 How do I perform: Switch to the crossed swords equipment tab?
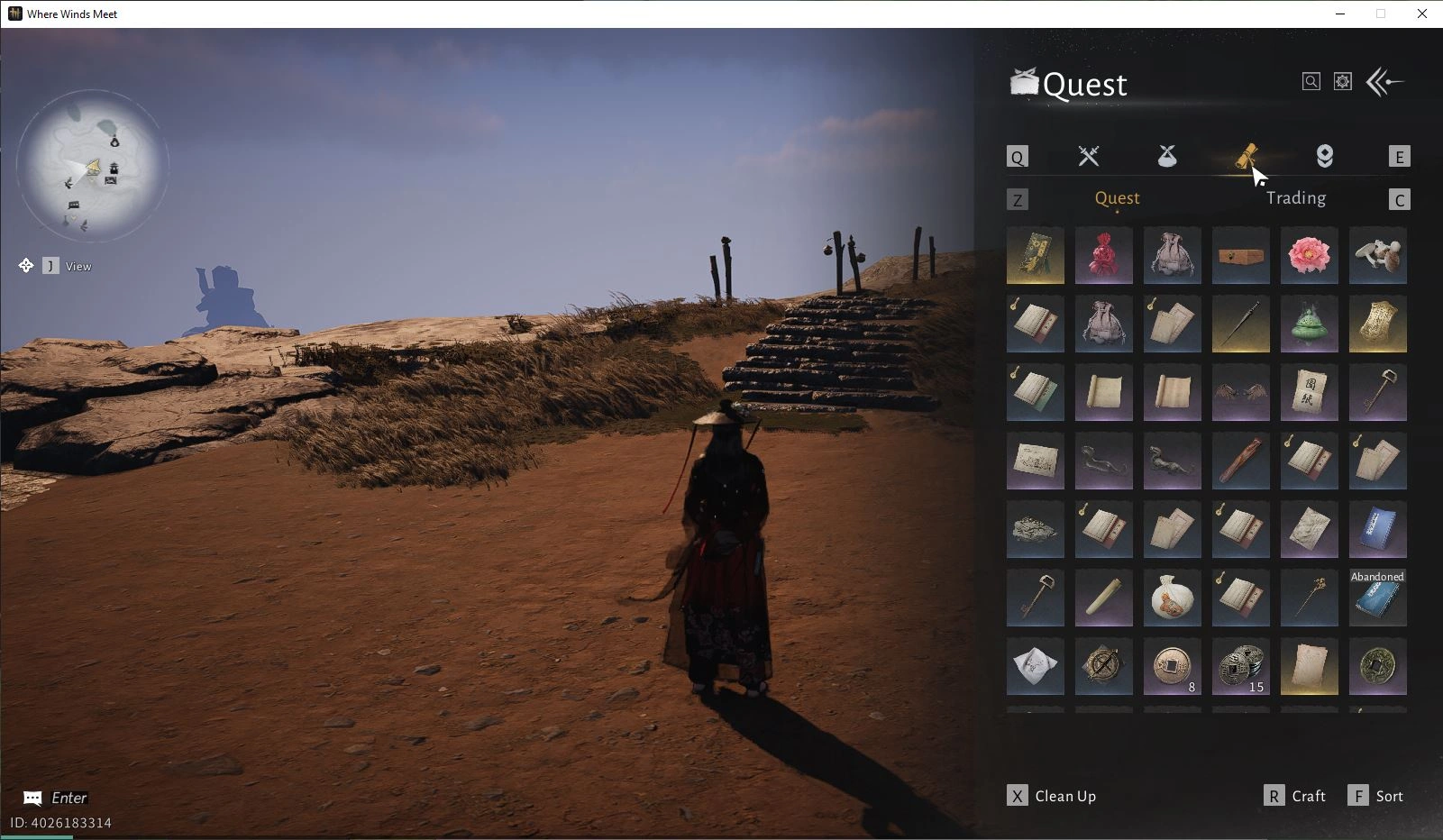(1089, 156)
